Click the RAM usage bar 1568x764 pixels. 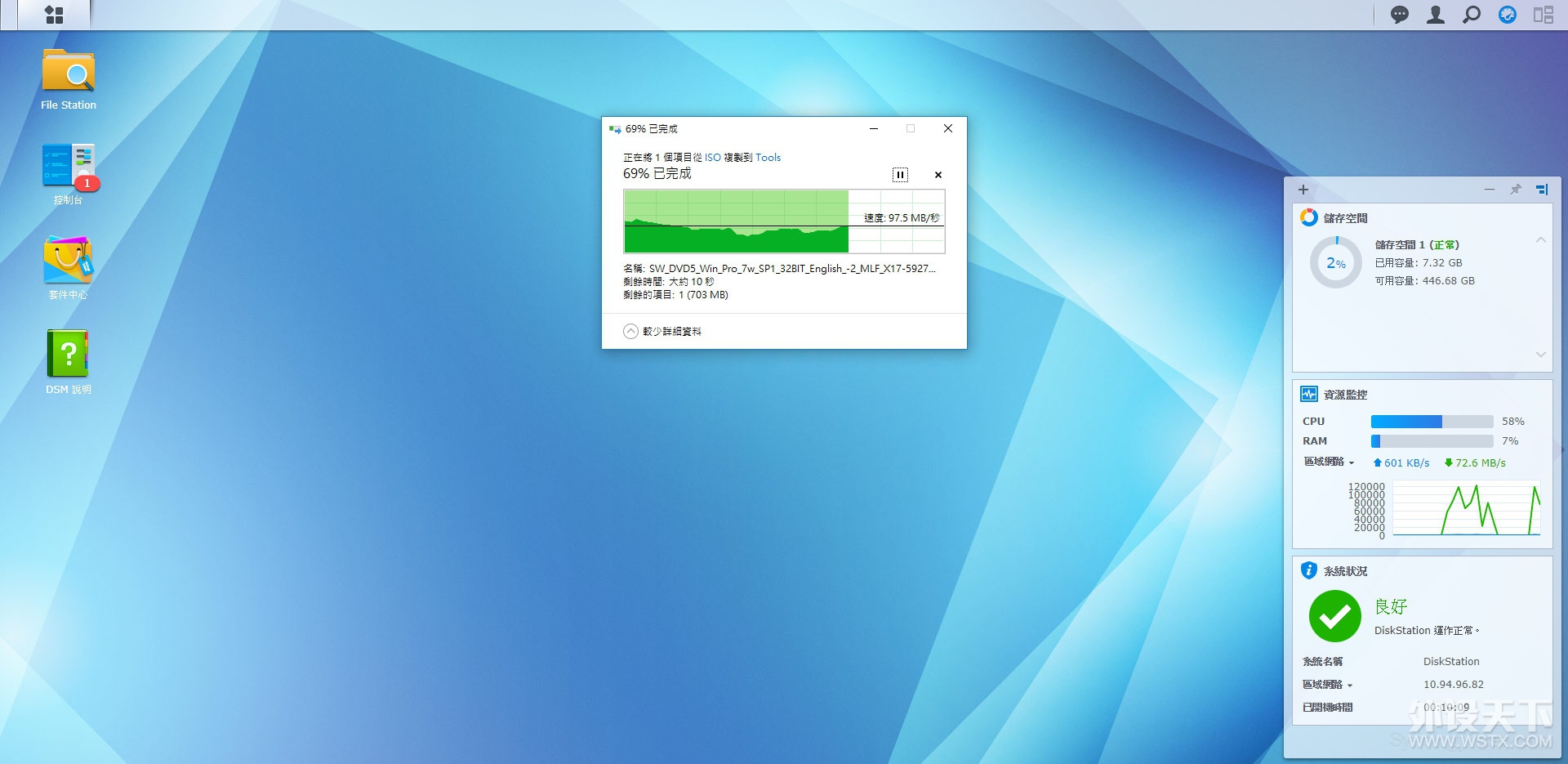tap(1432, 441)
